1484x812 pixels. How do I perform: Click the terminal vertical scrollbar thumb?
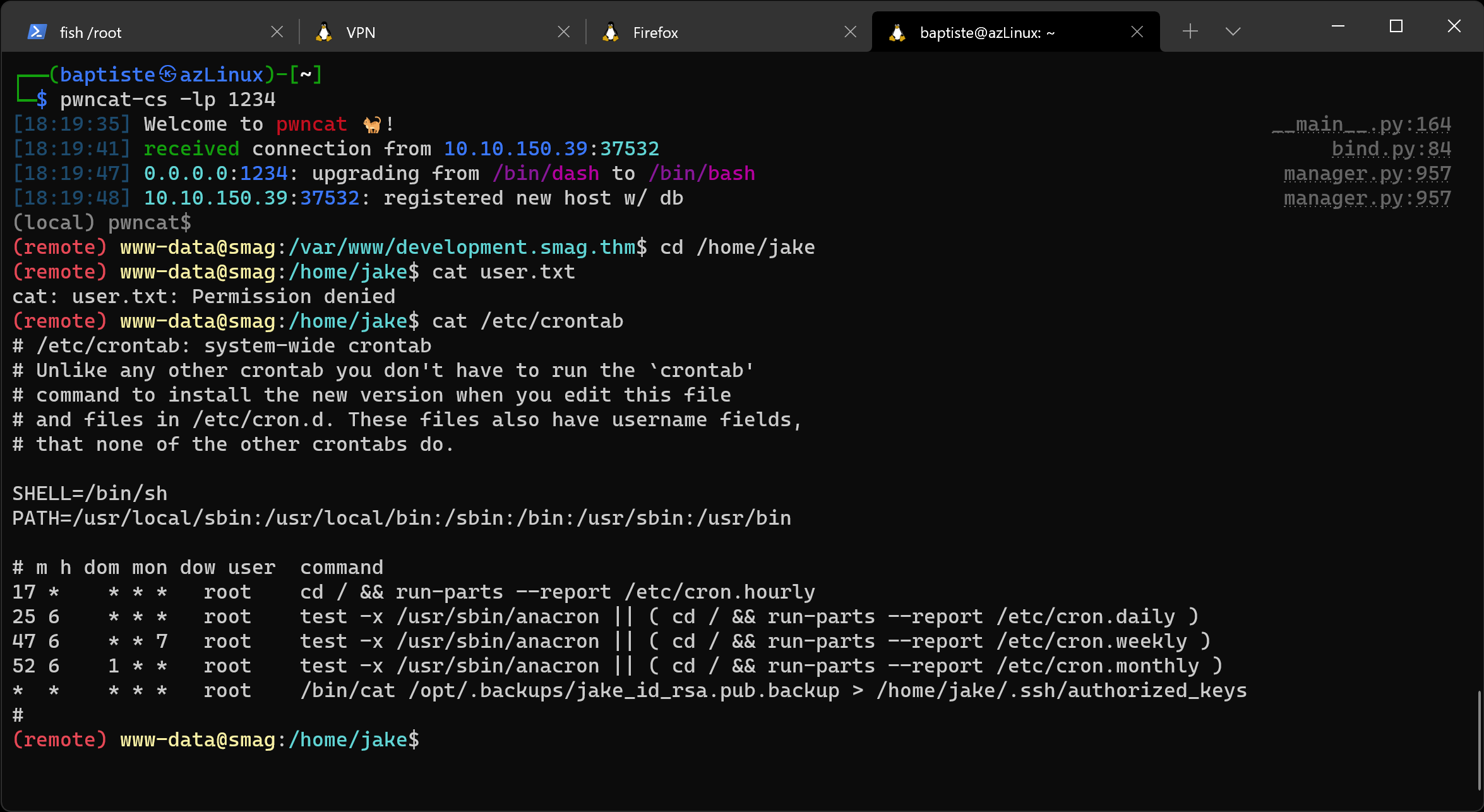coord(1480,739)
